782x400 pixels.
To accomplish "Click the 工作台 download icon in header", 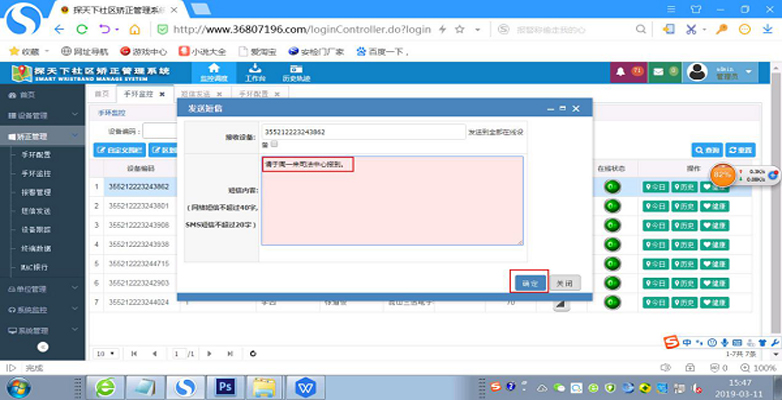I will pos(255,71).
